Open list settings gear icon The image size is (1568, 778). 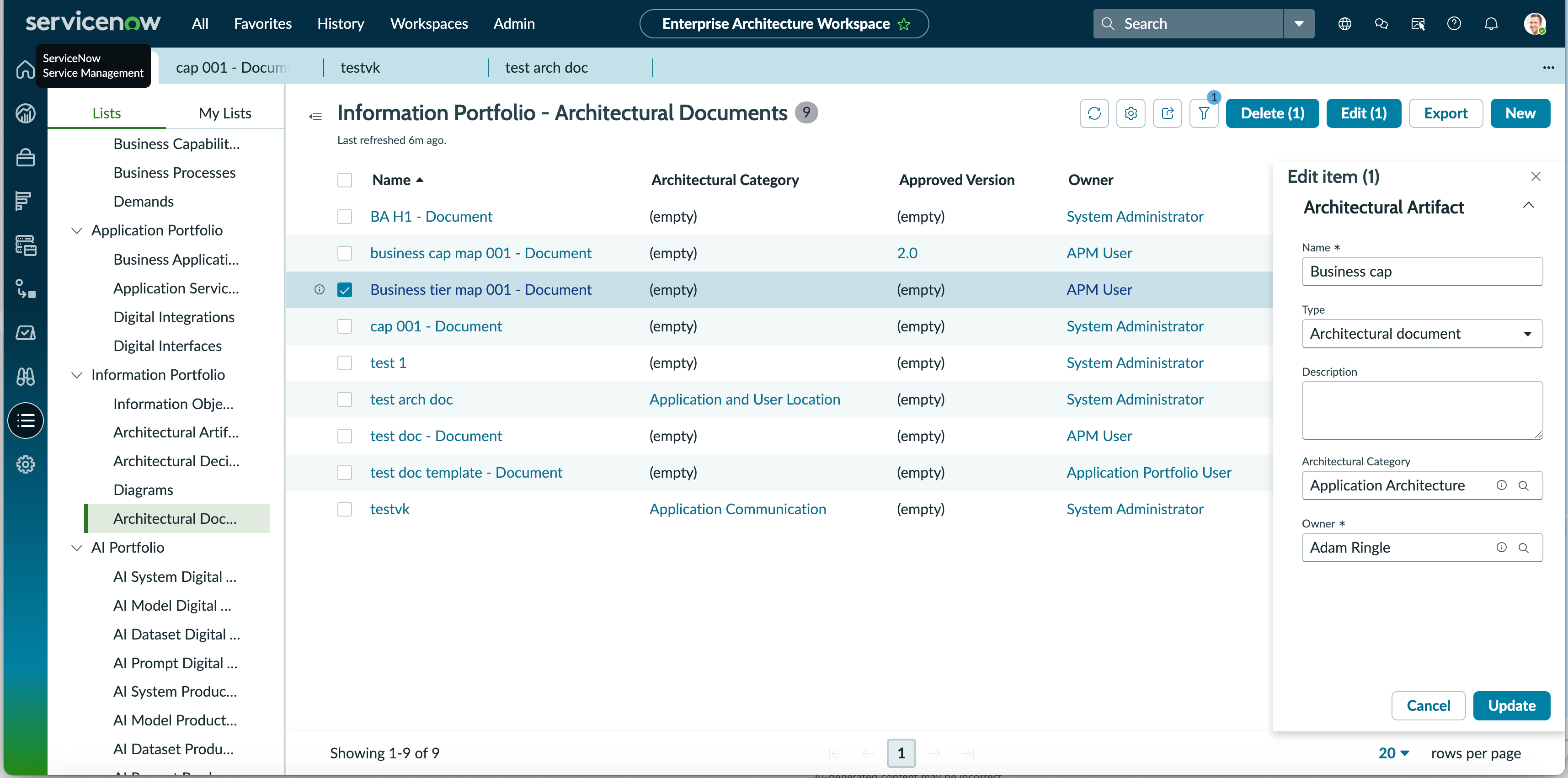pyautogui.click(x=1131, y=113)
